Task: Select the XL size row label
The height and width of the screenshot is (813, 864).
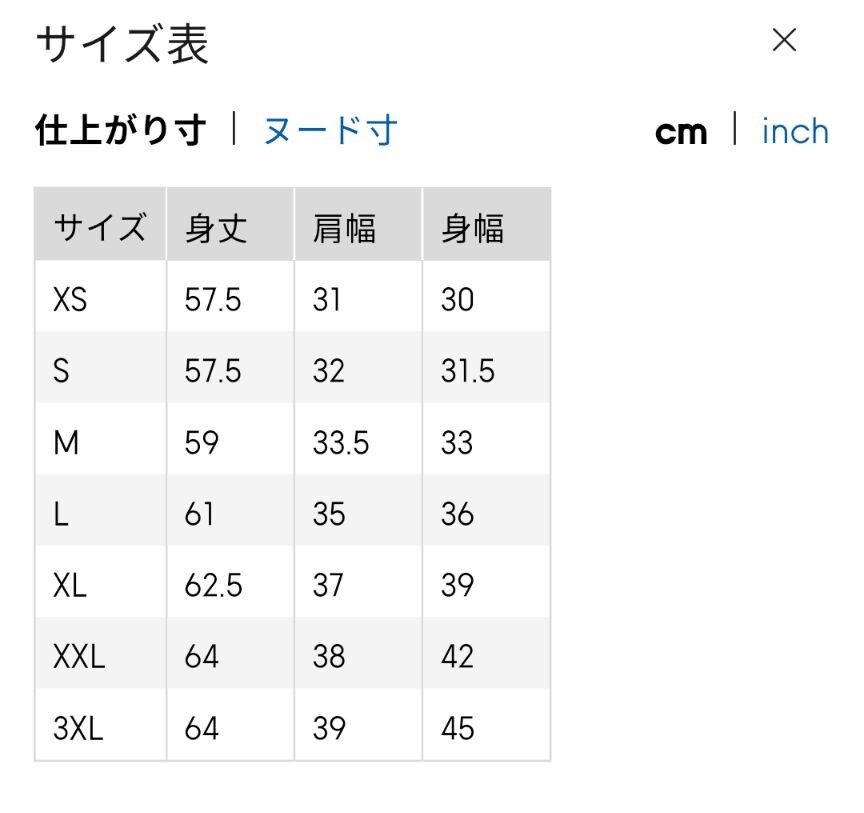Action: (70, 585)
